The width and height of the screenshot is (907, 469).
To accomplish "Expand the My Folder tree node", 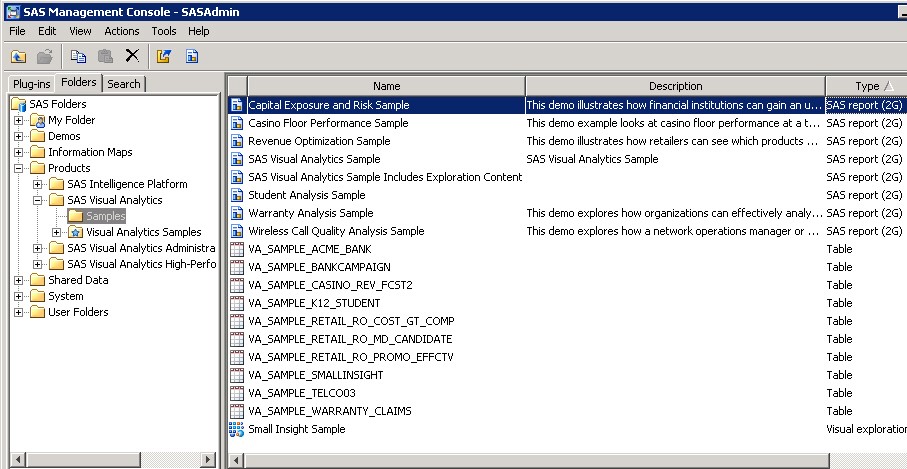I will pos(19,120).
